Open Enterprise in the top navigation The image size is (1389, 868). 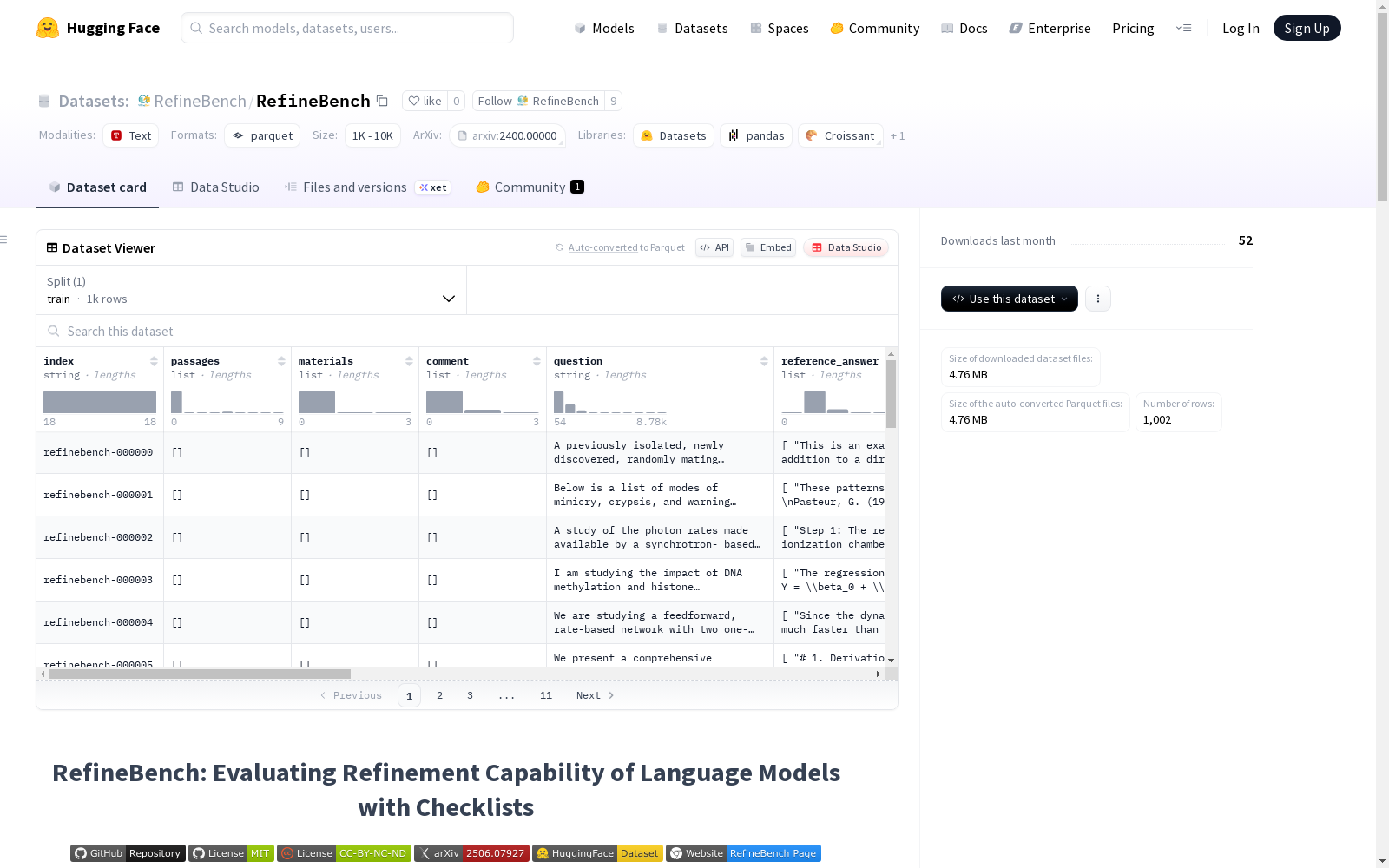pos(1050,28)
